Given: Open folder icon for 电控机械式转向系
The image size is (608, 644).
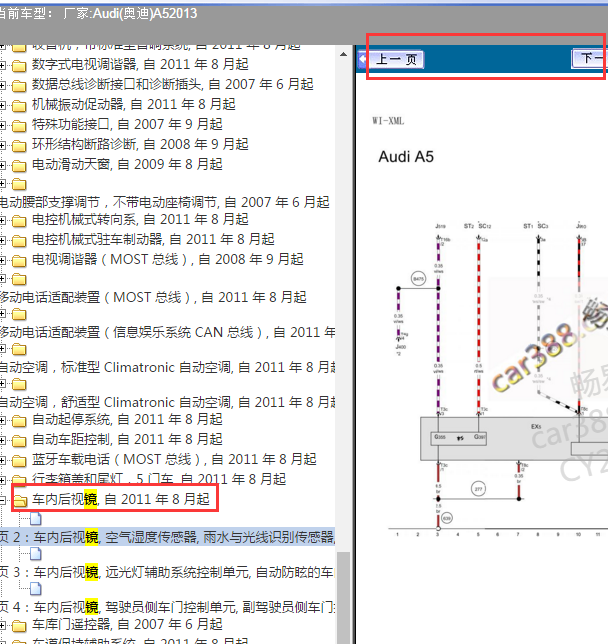Looking at the screenshot, I should (19, 221).
